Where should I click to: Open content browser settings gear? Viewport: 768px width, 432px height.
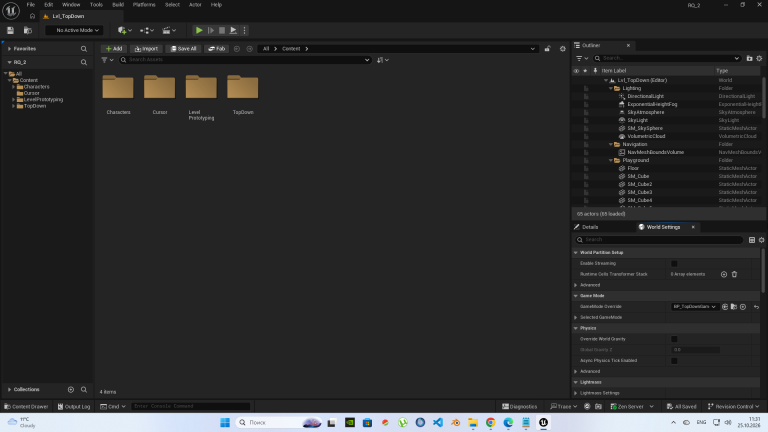pyautogui.click(x=563, y=48)
